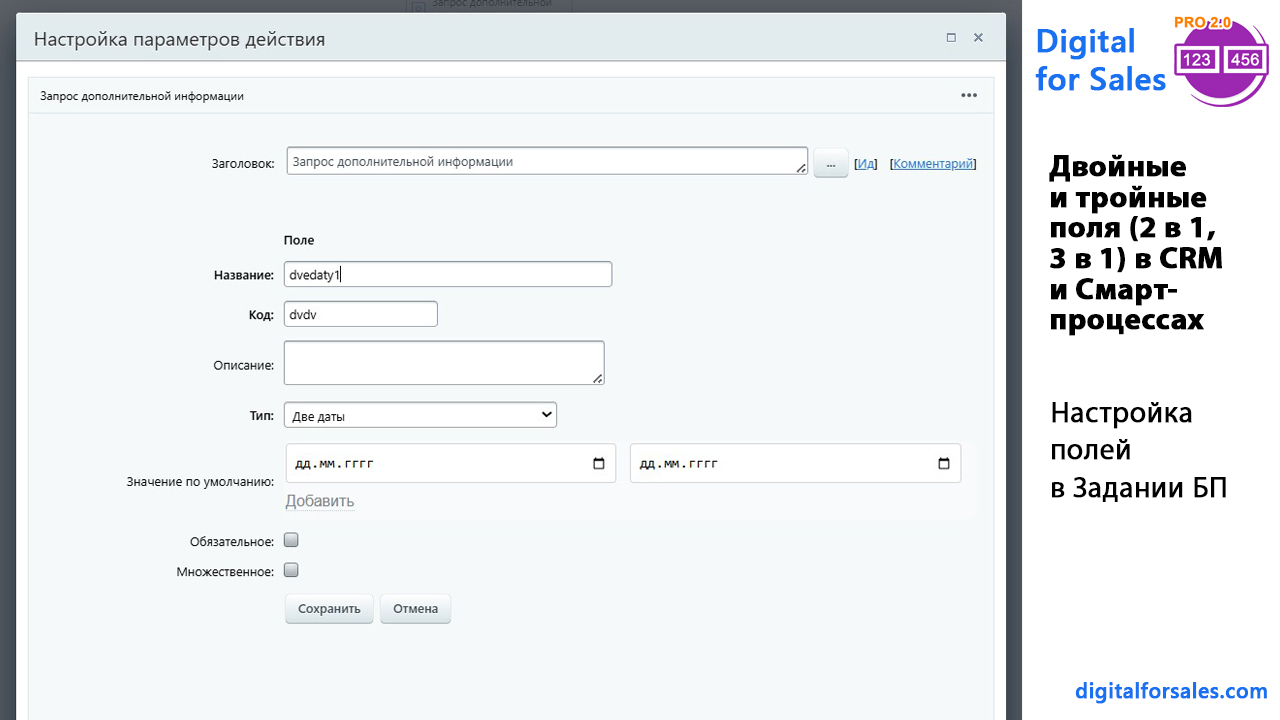Image resolution: width=1280 pixels, height=720 pixels.
Task: Click the Ид link next to the title
Action: coord(865,164)
